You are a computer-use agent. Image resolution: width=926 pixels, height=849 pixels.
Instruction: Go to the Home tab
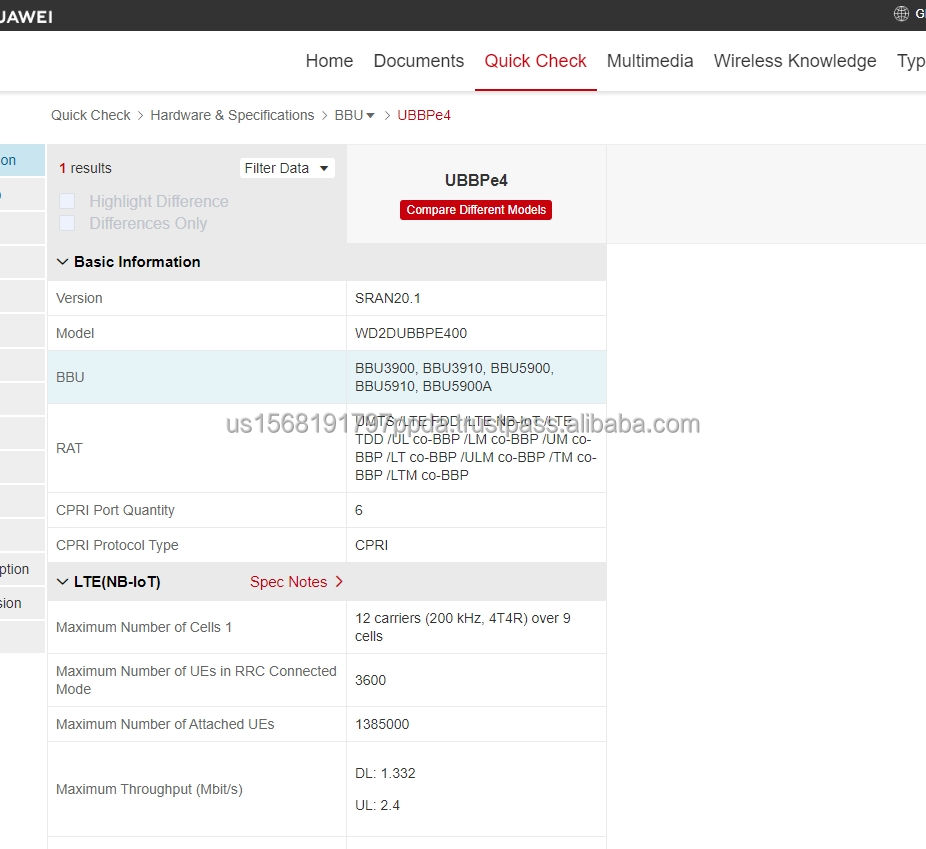(x=329, y=61)
